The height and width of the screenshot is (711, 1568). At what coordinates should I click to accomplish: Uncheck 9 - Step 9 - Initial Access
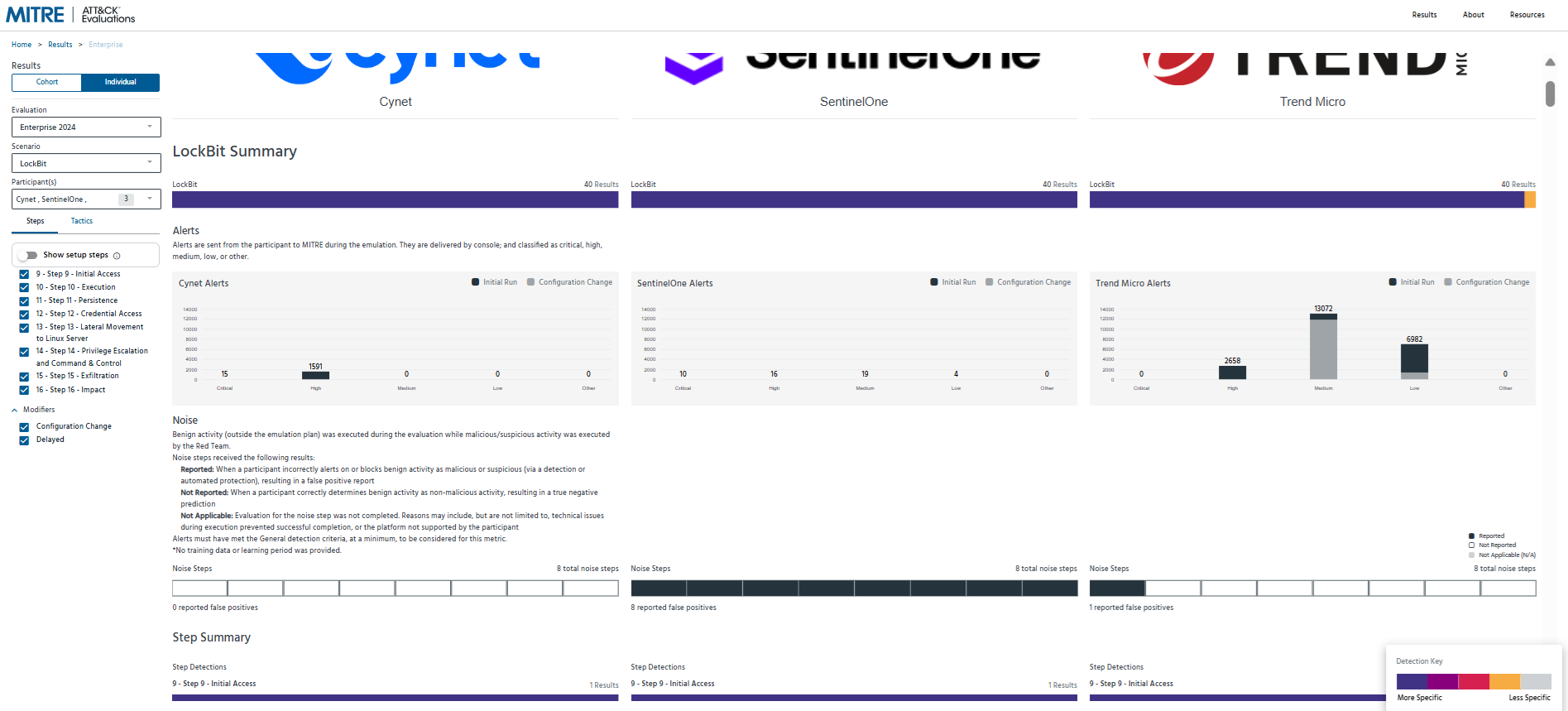[x=24, y=274]
